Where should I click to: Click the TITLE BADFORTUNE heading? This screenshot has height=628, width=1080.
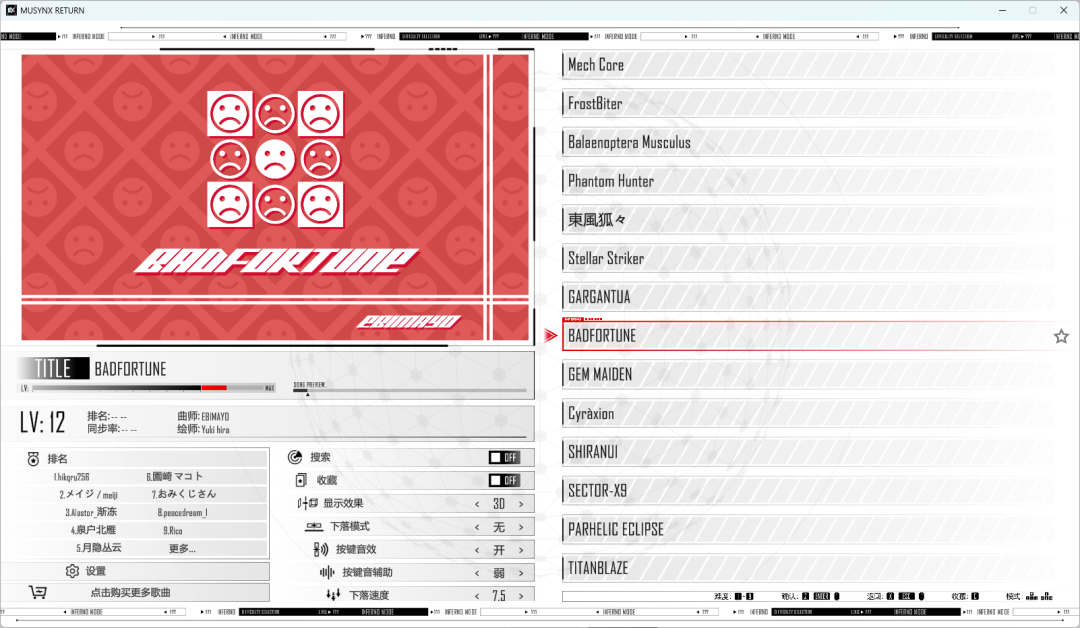[x=93, y=368]
